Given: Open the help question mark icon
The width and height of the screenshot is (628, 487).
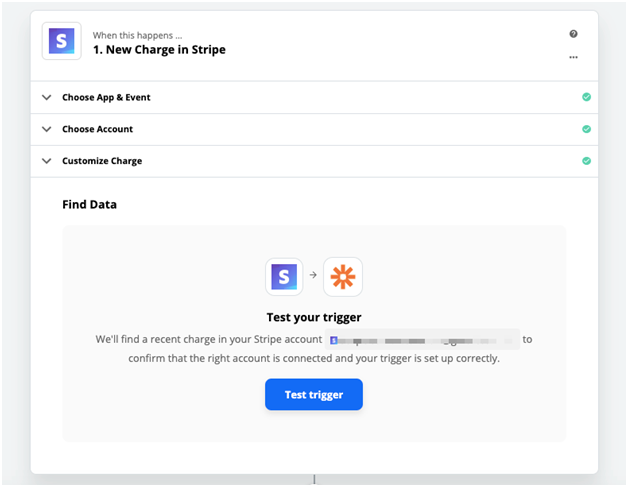Looking at the screenshot, I should 573,34.
